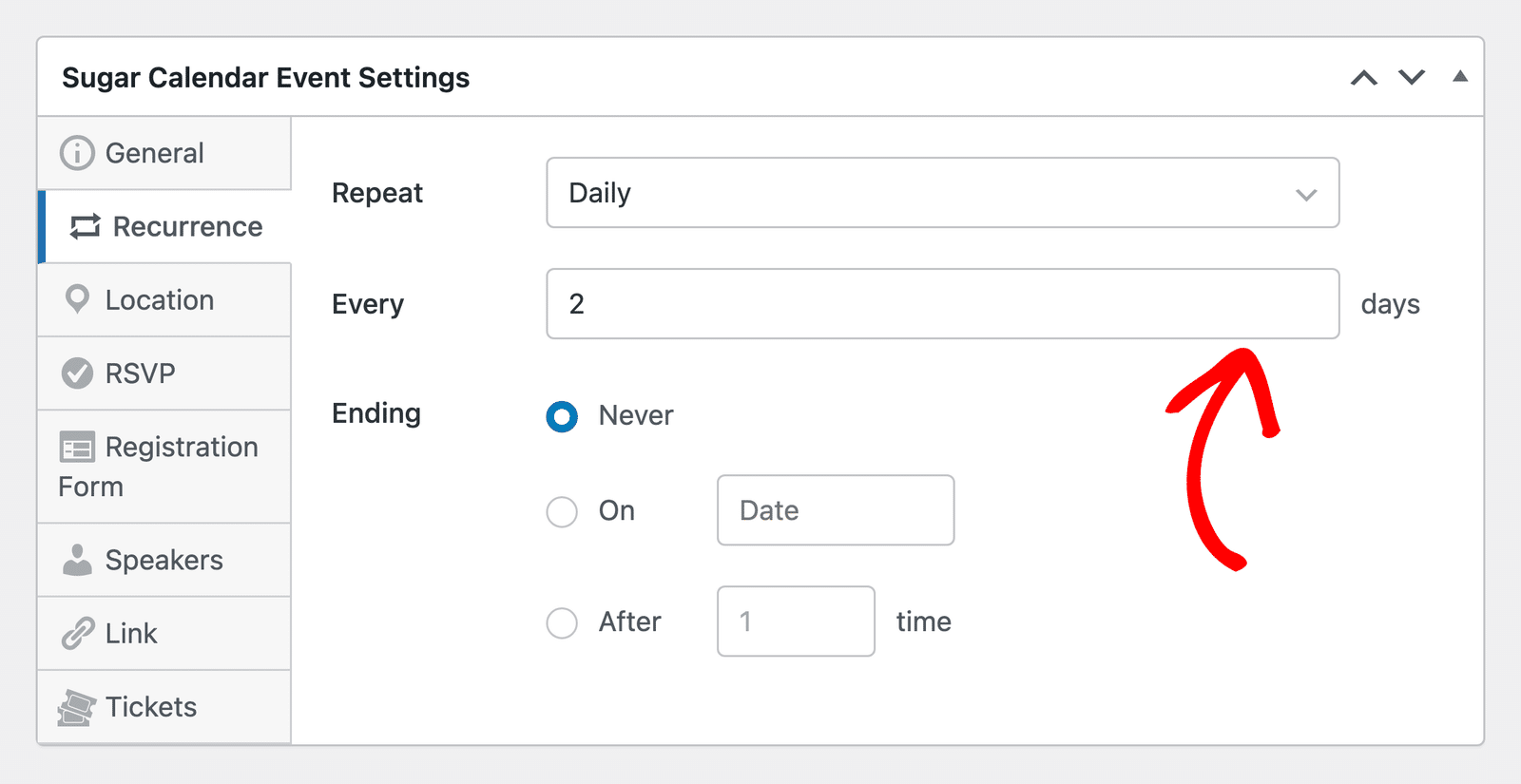Move the settings panel down
The height and width of the screenshot is (784, 1521).
[x=1412, y=78]
